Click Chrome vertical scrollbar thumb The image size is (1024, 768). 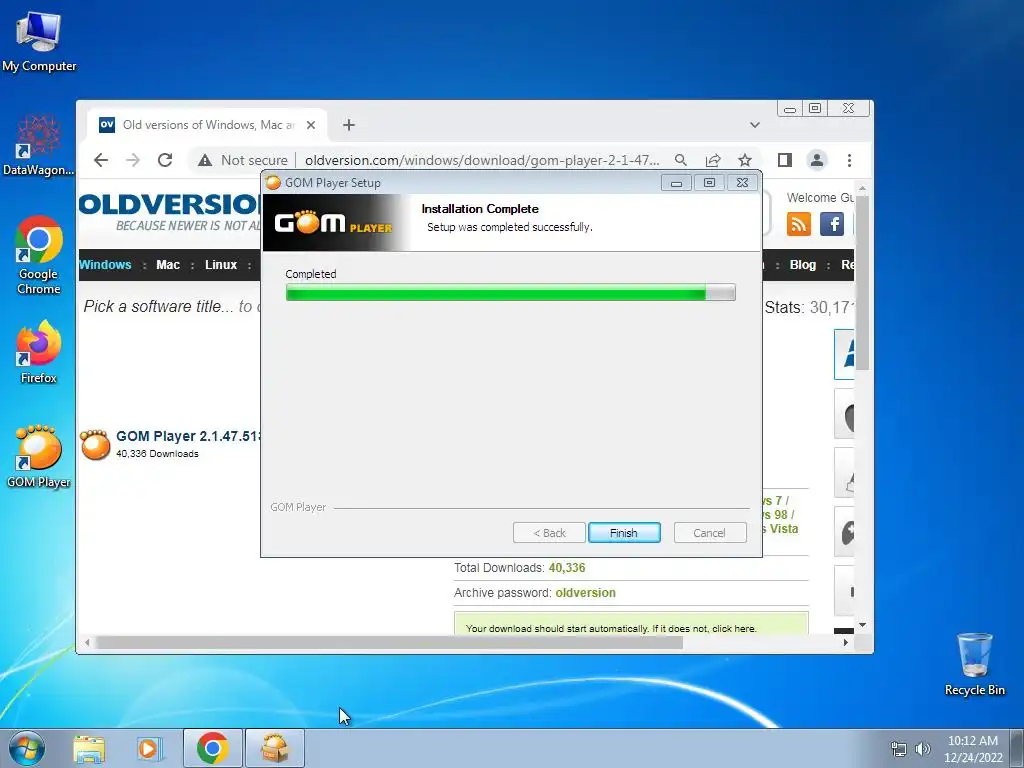click(862, 282)
